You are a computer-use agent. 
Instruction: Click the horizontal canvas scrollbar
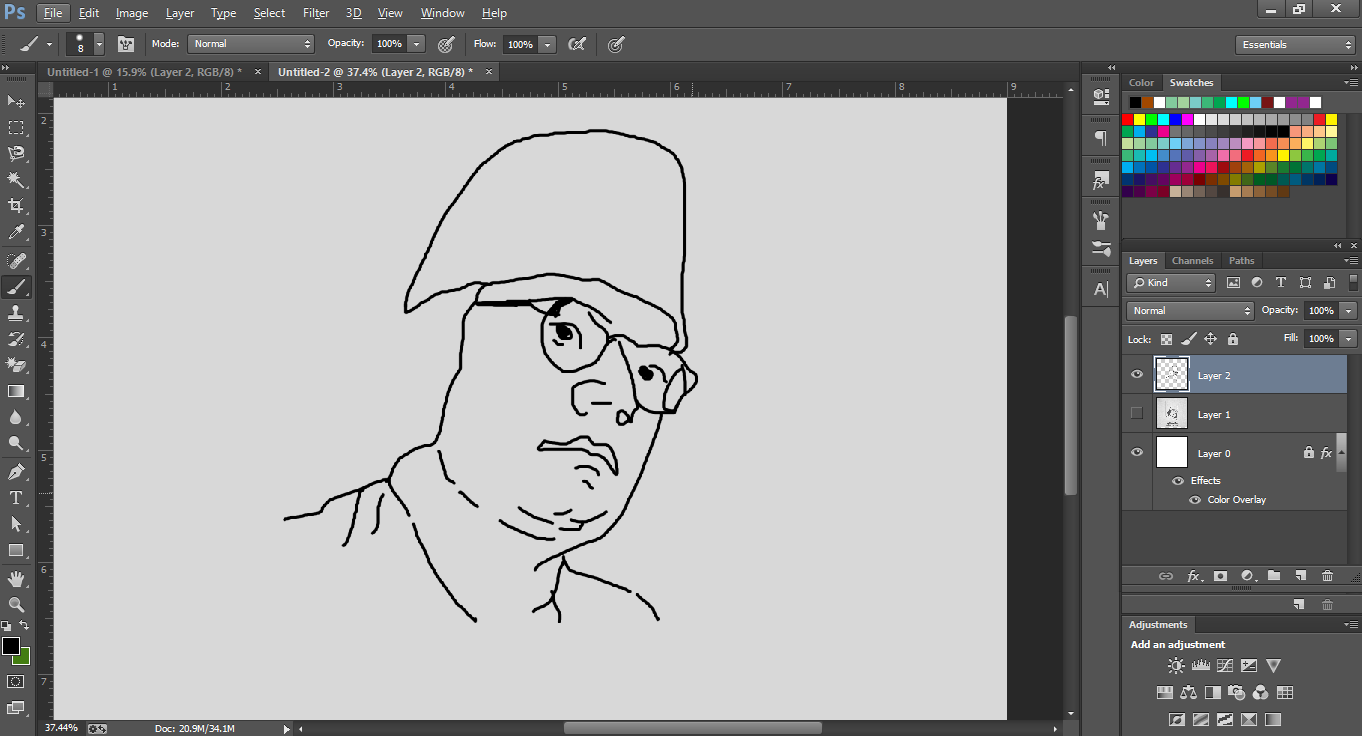(x=693, y=728)
